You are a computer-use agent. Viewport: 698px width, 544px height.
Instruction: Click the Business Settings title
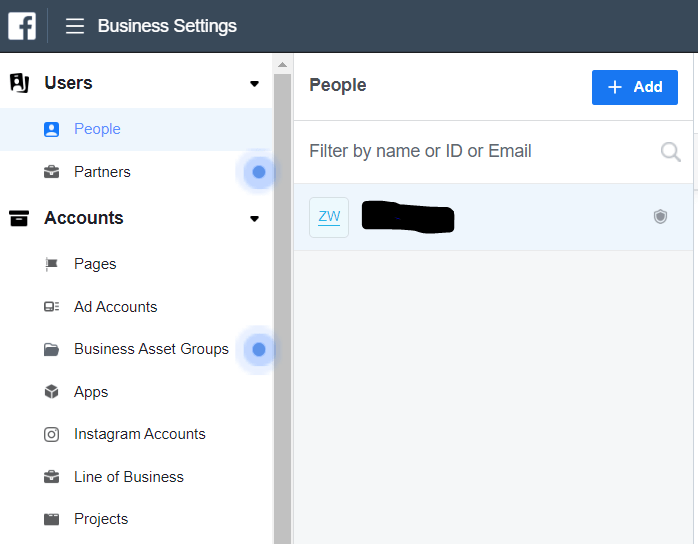point(167,26)
